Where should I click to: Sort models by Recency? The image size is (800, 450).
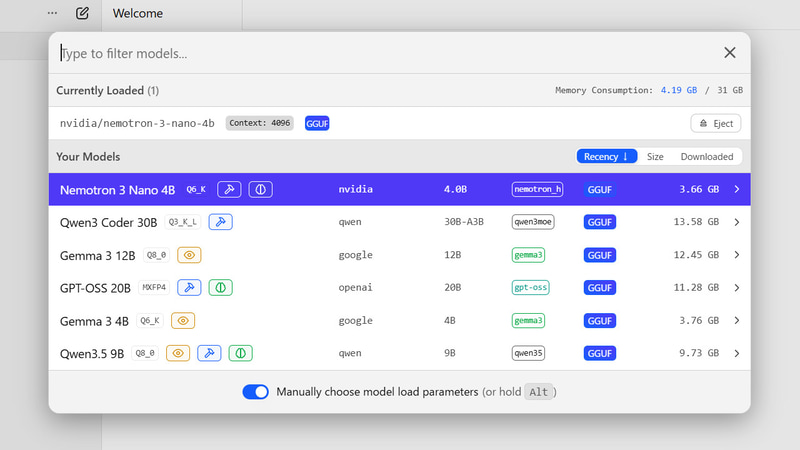point(607,157)
